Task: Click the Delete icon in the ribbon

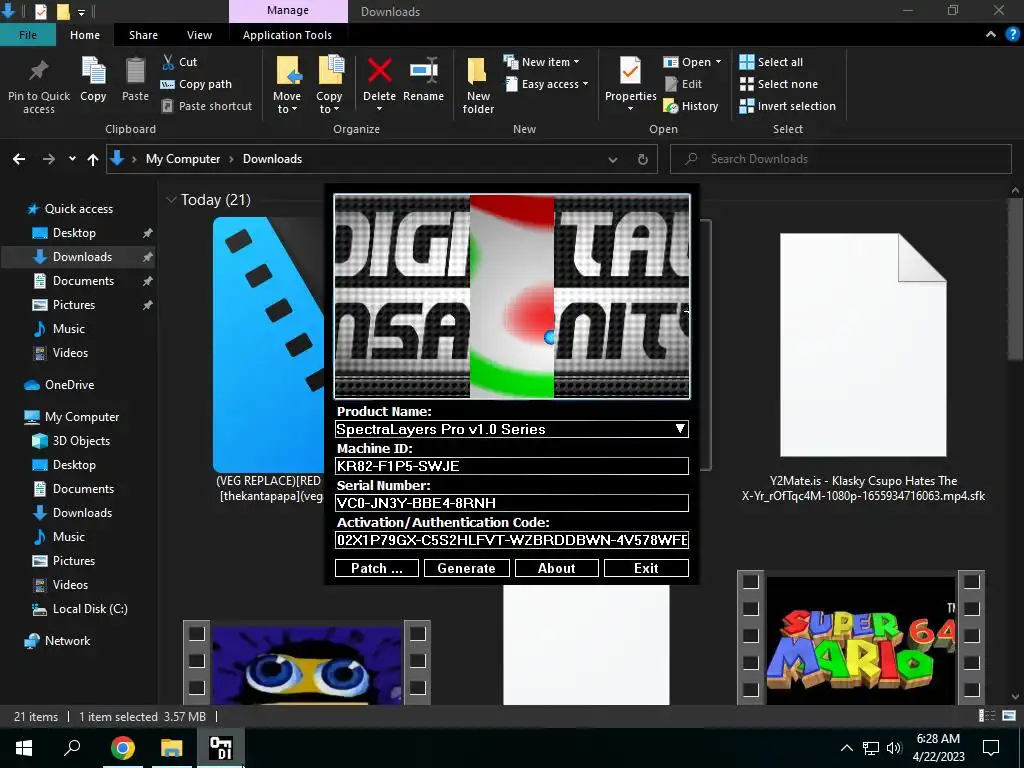Action: 379,72
